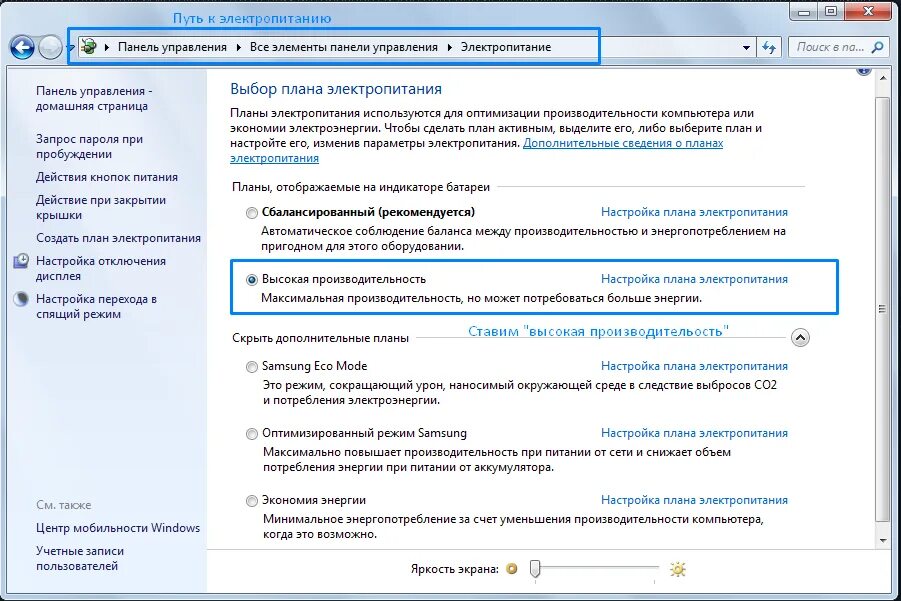Open Запрос пароля при пробуждении link
Viewport: 901px width, 601px height.
[x=90, y=147]
